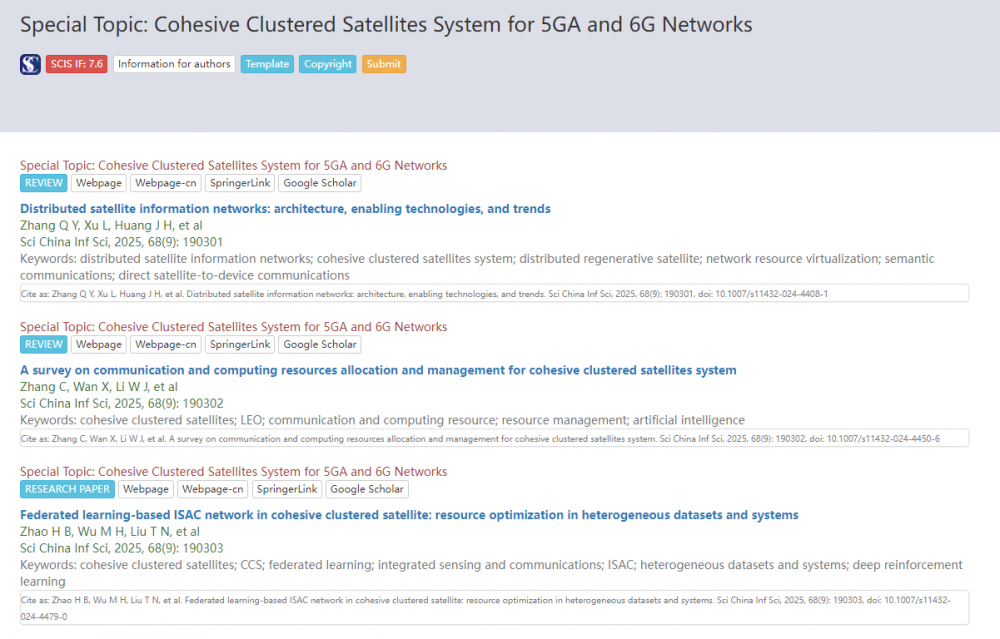Open Webpage-cn for the survey article
The image size is (1000, 639).
(x=166, y=344)
